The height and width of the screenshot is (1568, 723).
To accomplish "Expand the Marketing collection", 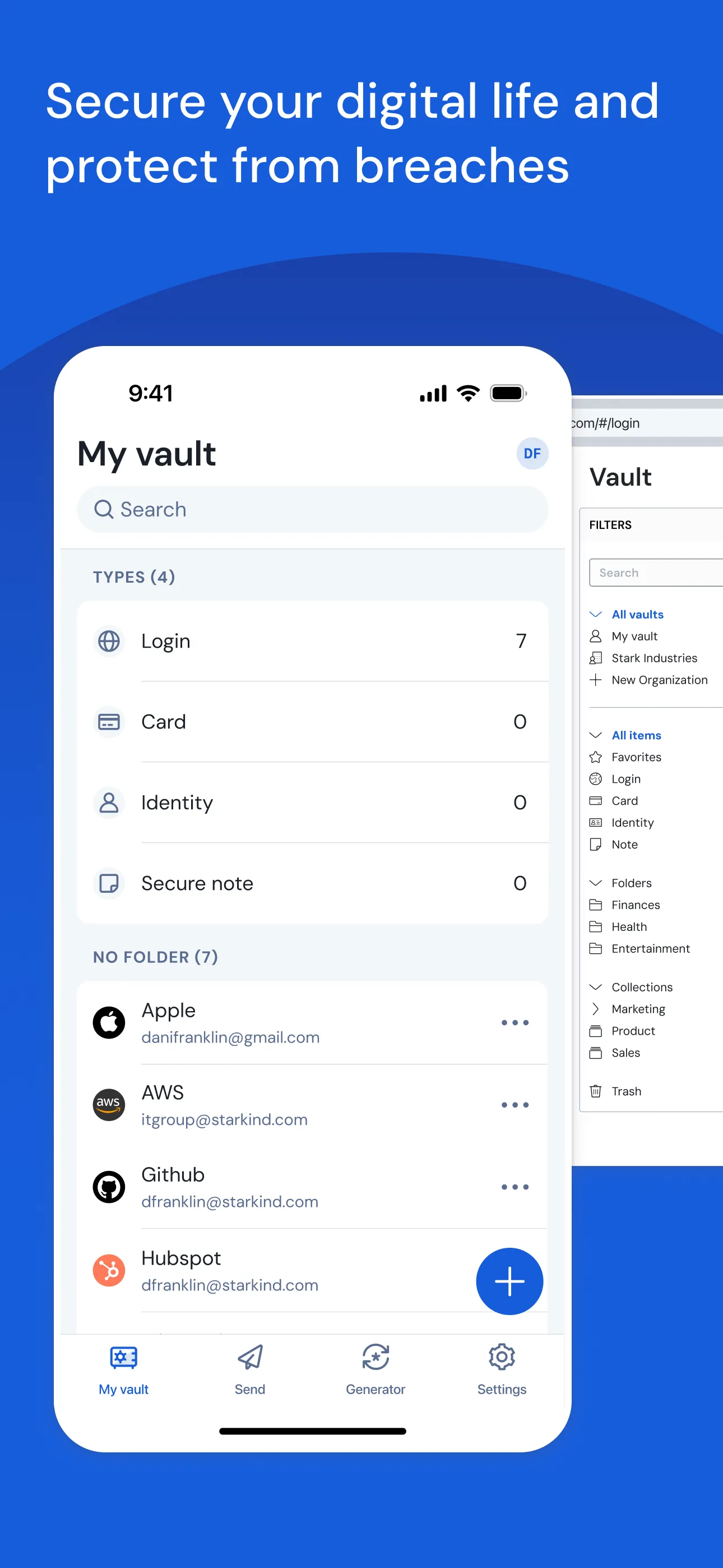I will (x=596, y=1009).
